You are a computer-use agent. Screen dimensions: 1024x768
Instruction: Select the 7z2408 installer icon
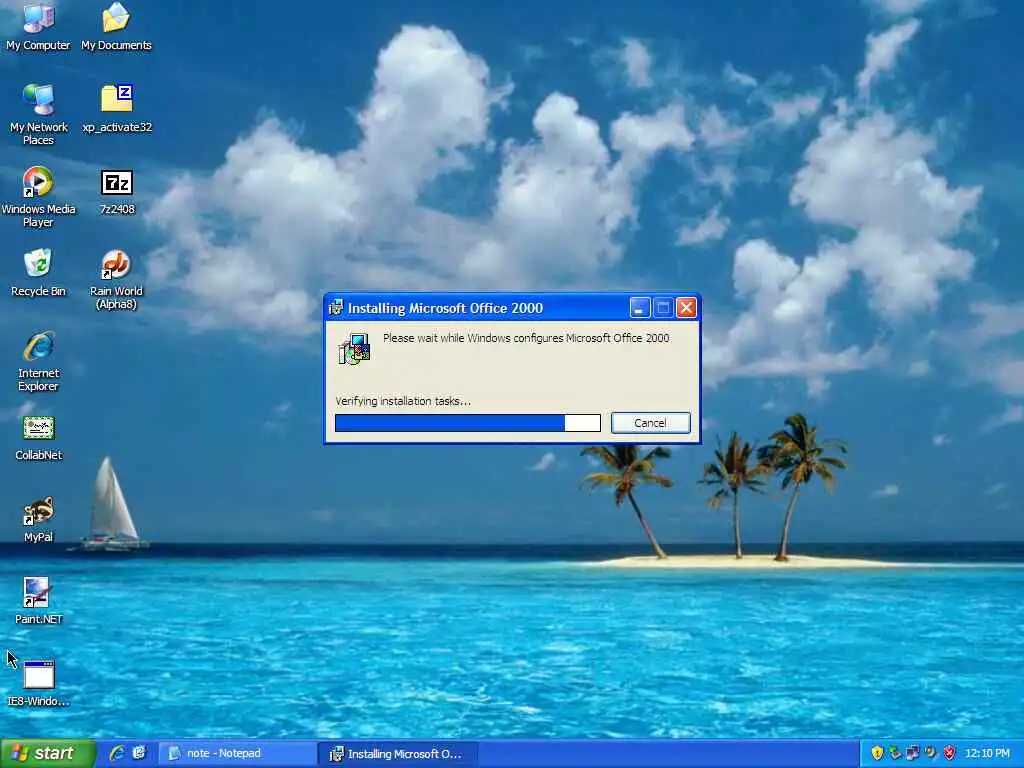coord(117,191)
